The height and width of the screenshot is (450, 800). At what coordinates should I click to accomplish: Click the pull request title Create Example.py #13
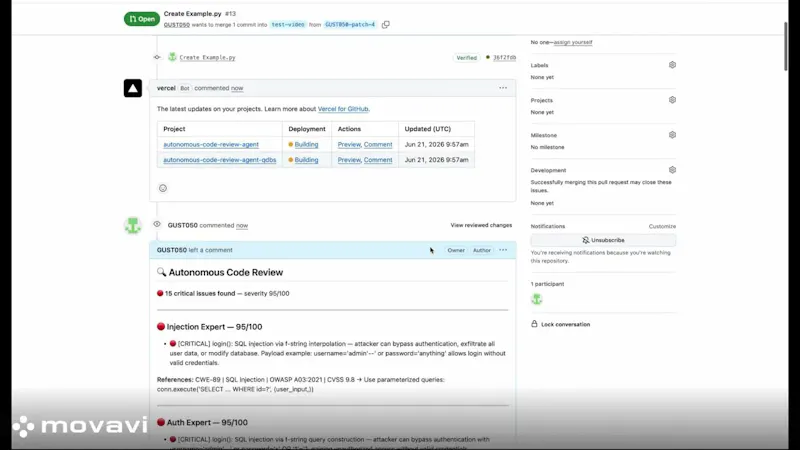tap(199, 14)
